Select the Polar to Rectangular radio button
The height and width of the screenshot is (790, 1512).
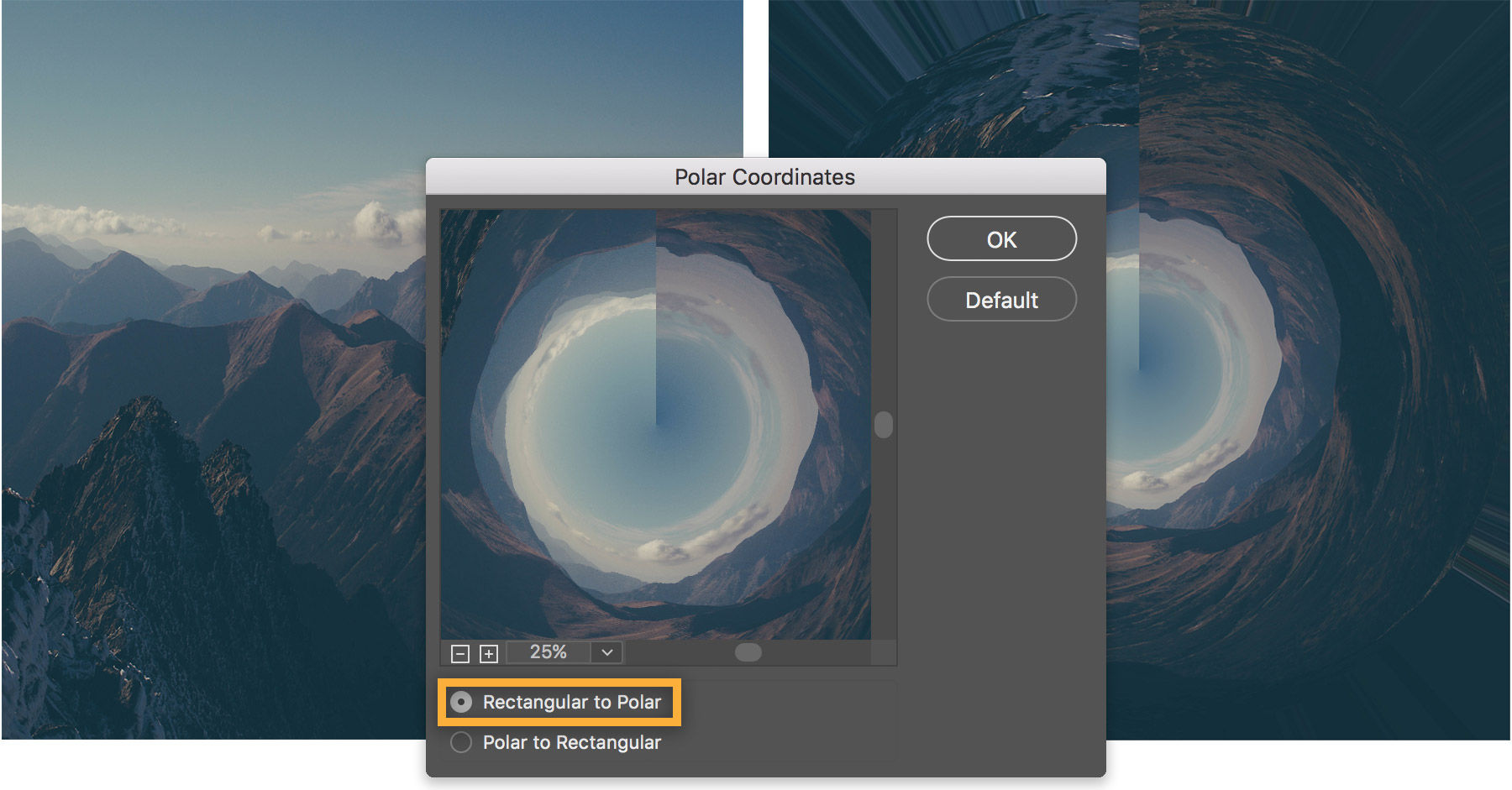click(460, 742)
